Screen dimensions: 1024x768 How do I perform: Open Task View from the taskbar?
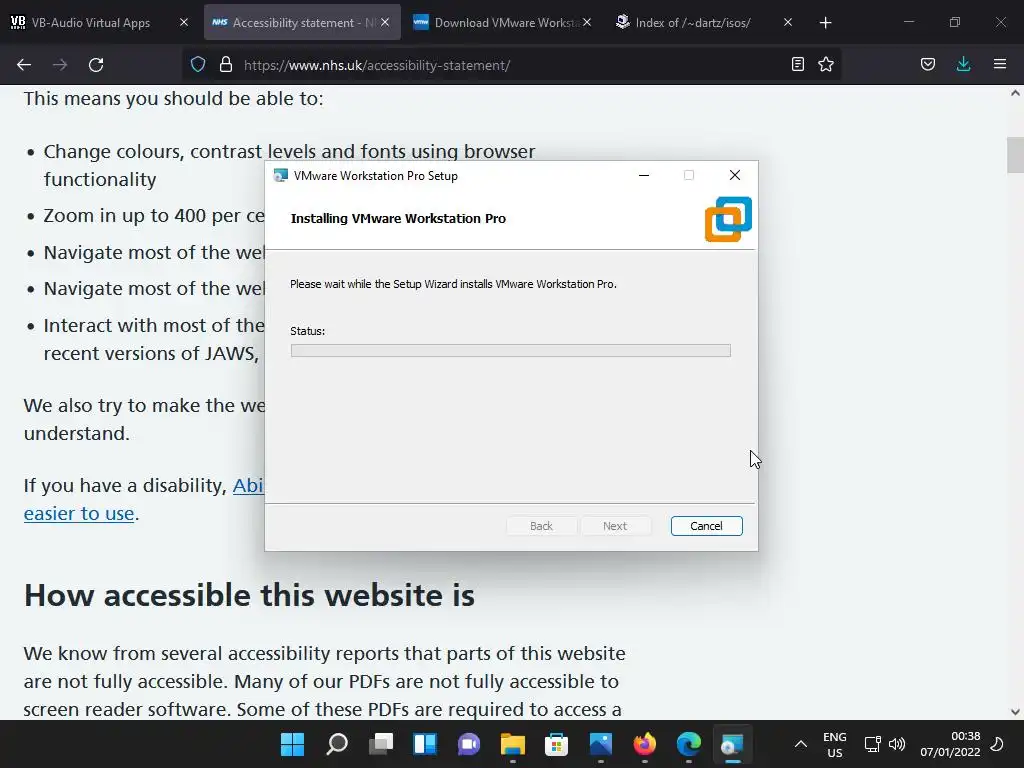(381, 744)
